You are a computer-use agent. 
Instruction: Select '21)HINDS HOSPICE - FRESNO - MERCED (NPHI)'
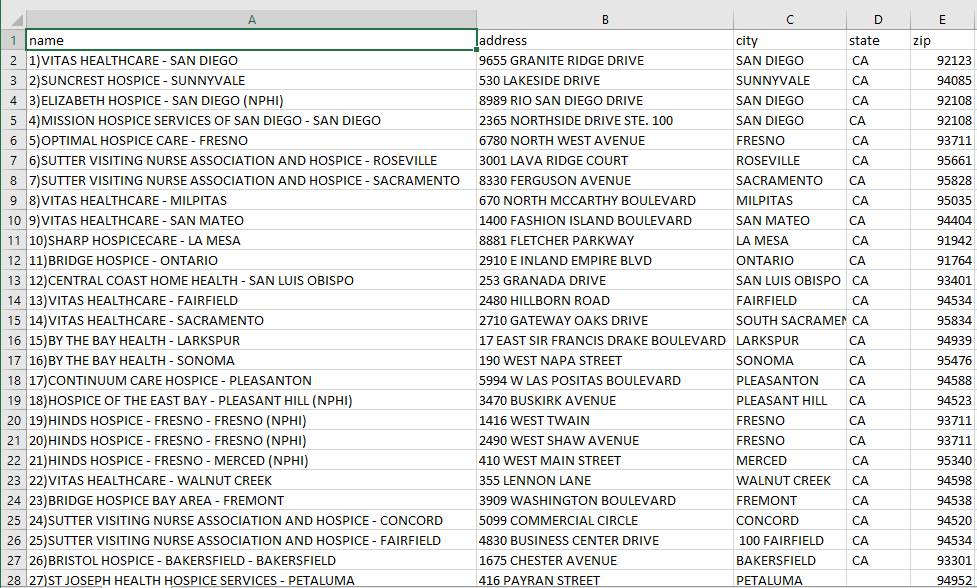pyautogui.click(x=252, y=460)
